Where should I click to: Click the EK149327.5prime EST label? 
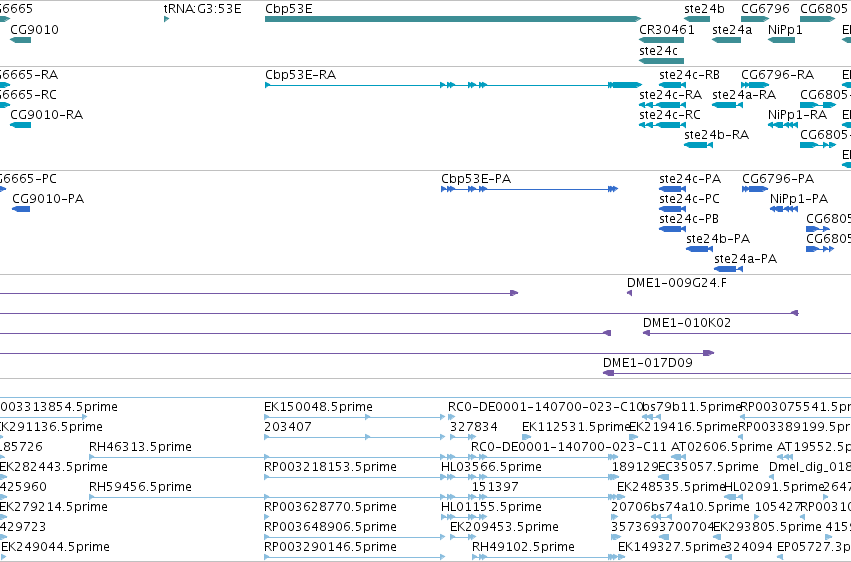coord(672,547)
